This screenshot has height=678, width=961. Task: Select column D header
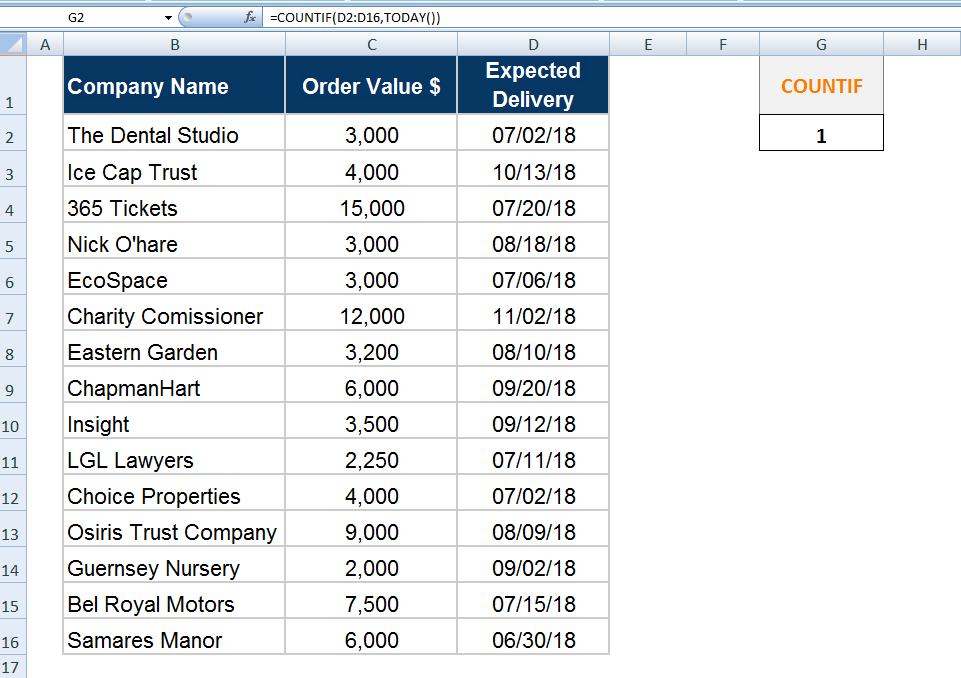pos(533,44)
